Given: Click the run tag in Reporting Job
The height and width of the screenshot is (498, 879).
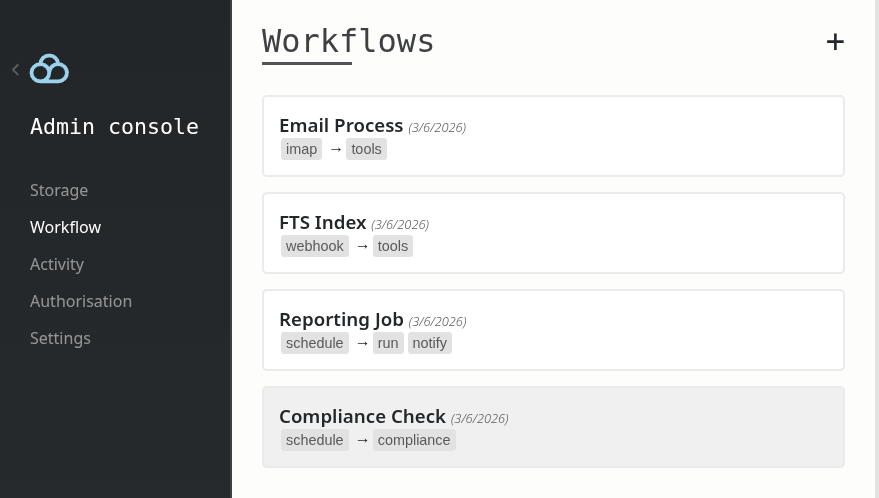Looking at the screenshot, I should (387, 343).
